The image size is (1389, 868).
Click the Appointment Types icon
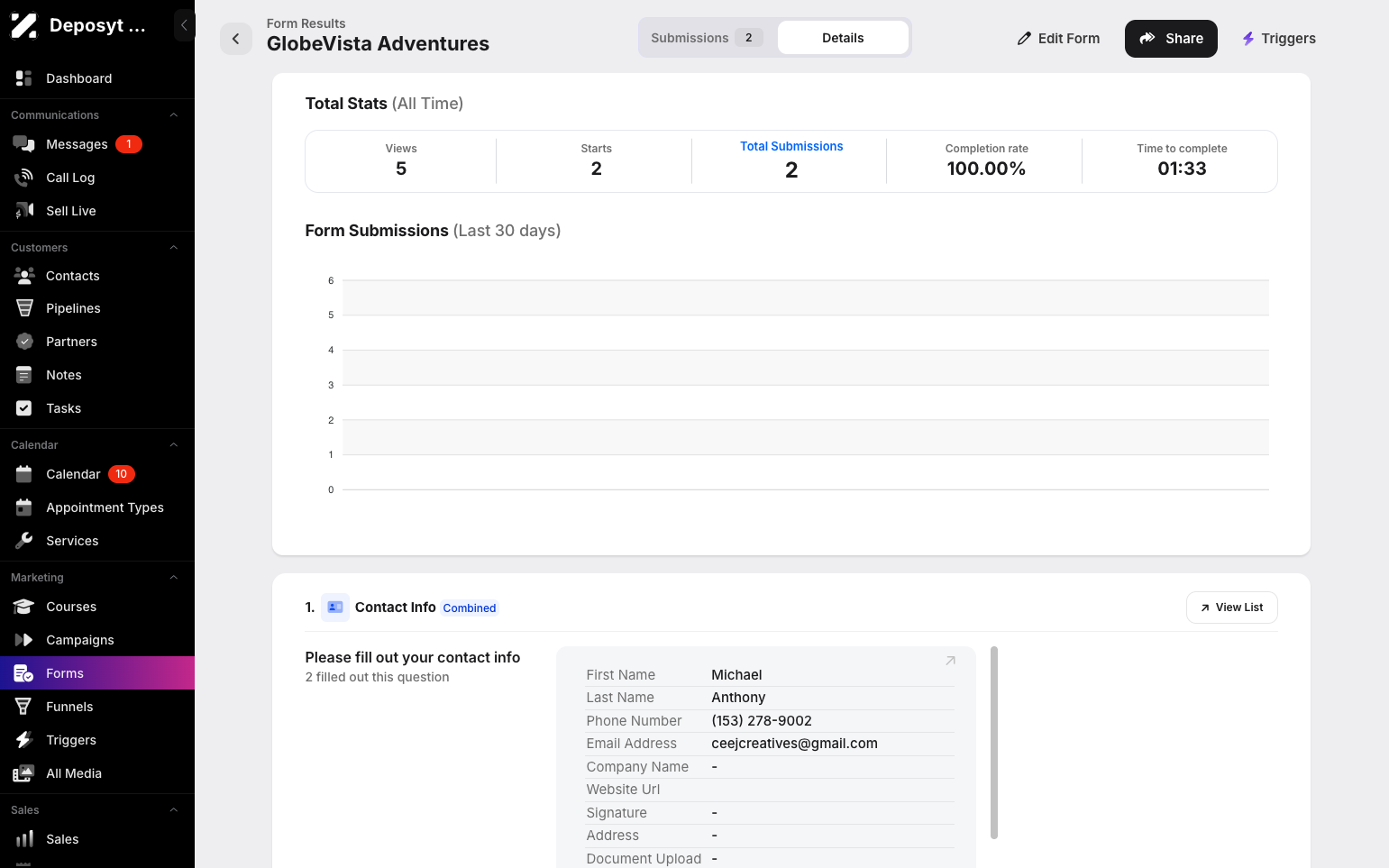pyautogui.click(x=24, y=507)
